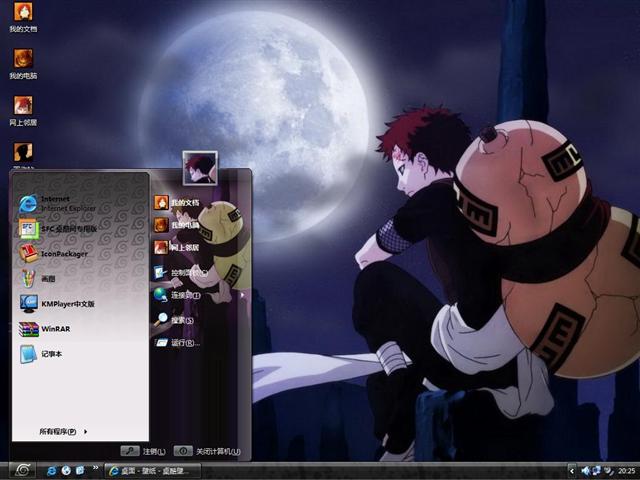Click 注销 log off button

(x=143, y=451)
